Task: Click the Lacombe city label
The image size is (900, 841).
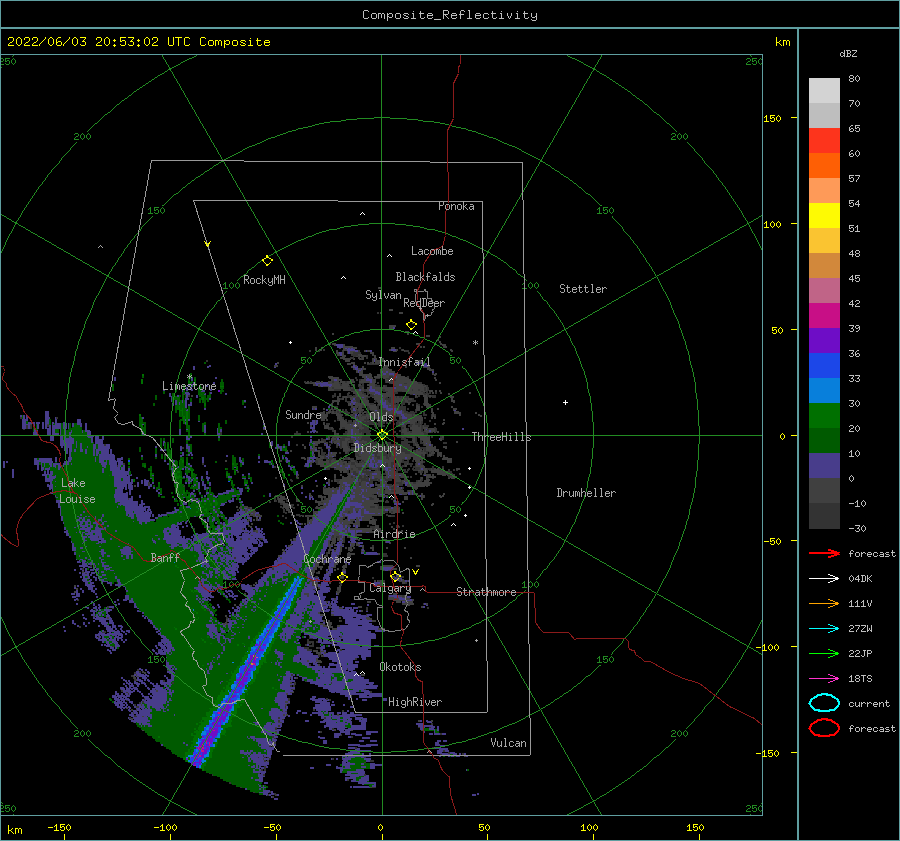Action: pos(432,251)
